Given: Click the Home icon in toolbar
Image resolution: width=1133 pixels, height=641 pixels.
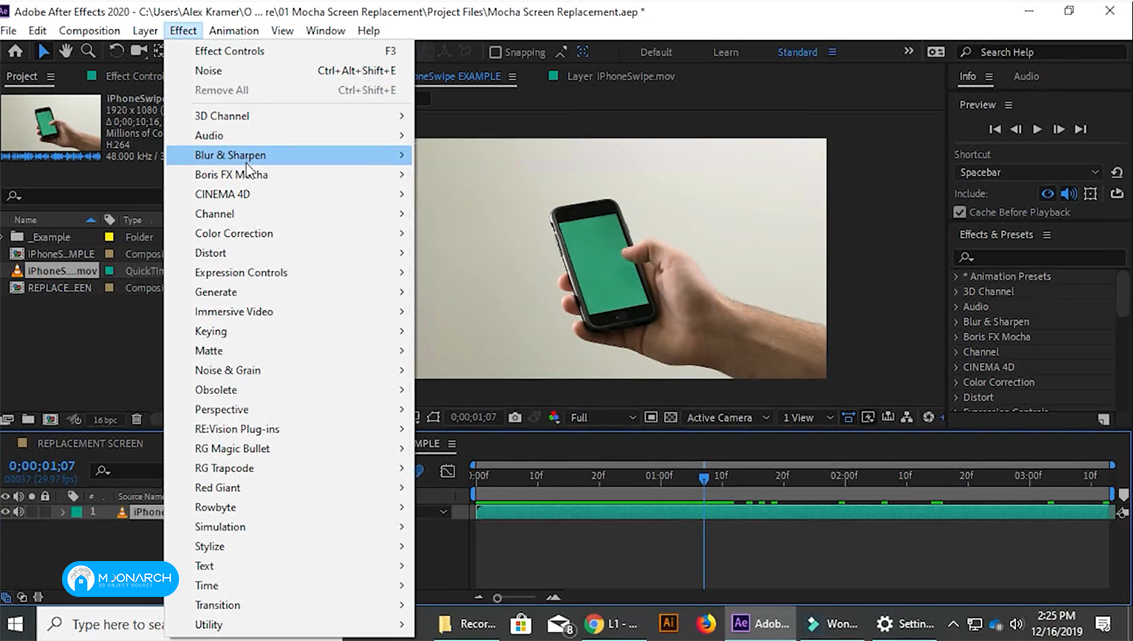Looking at the screenshot, I should click(15, 51).
